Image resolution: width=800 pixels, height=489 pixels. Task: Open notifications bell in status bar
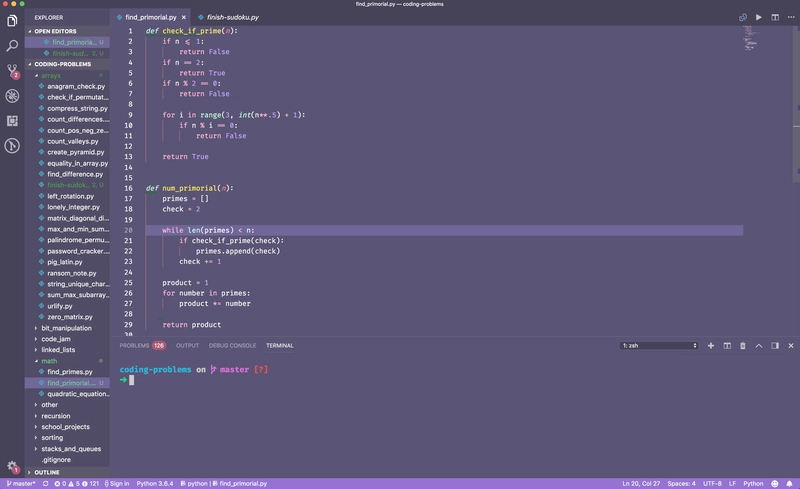click(789, 483)
